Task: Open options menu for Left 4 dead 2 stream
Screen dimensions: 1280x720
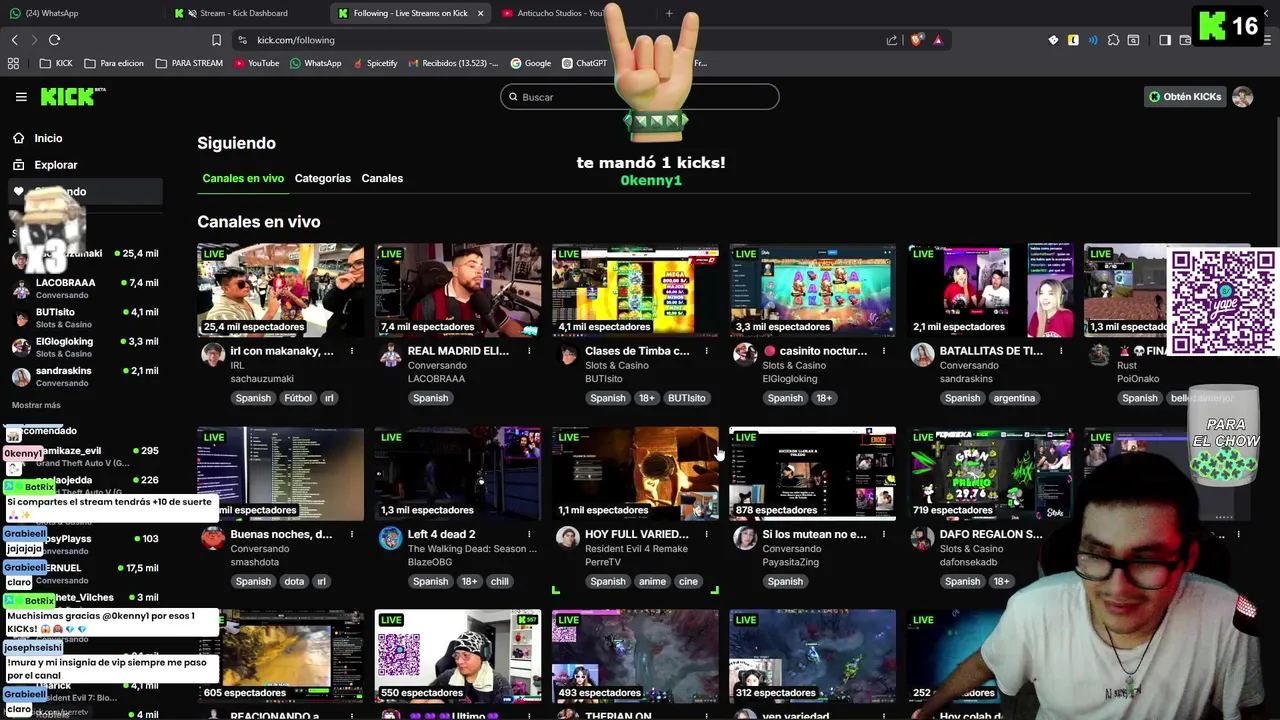Action: point(529,534)
